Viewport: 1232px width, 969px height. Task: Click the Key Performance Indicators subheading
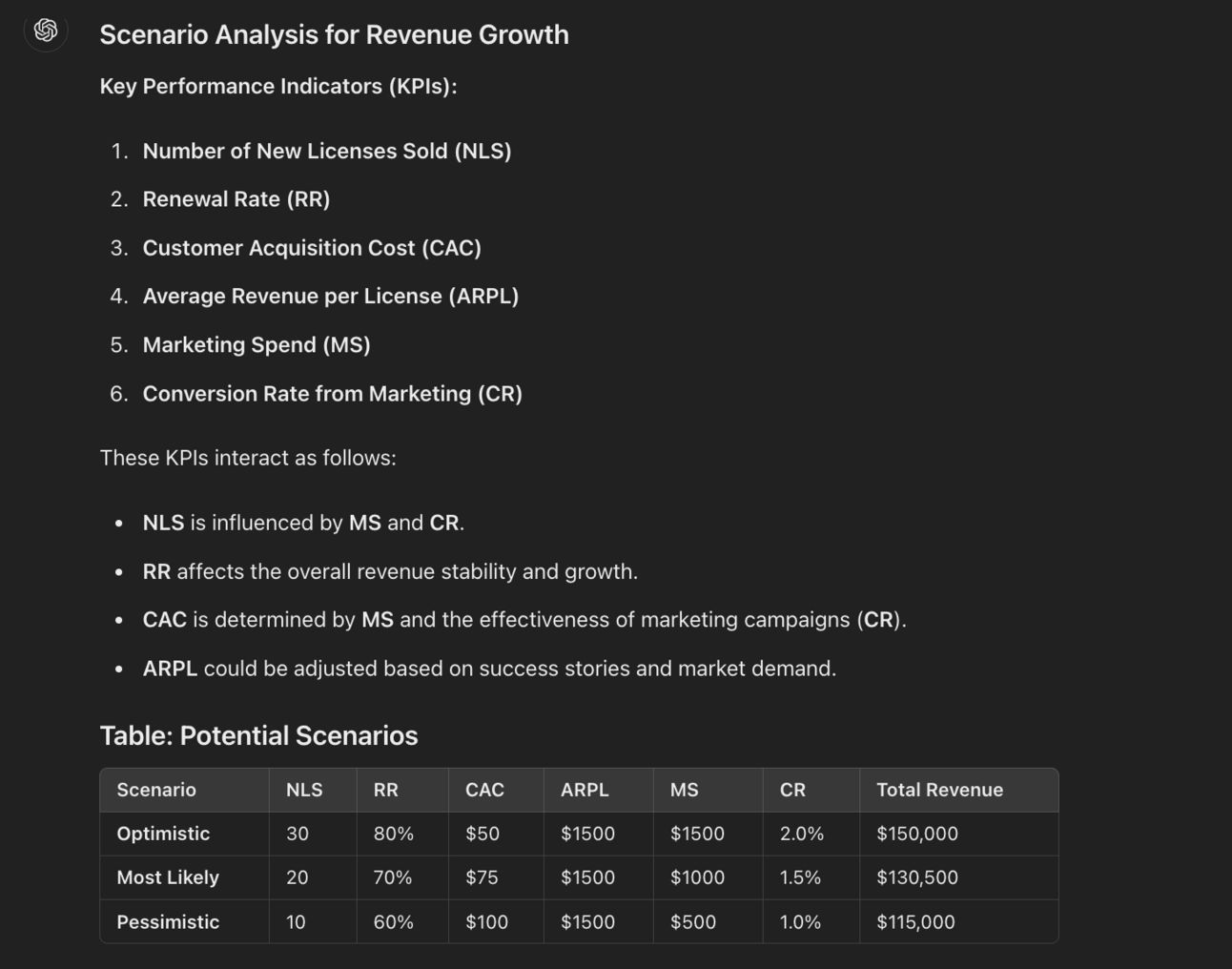pyautogui.click(x=278, y=86)
